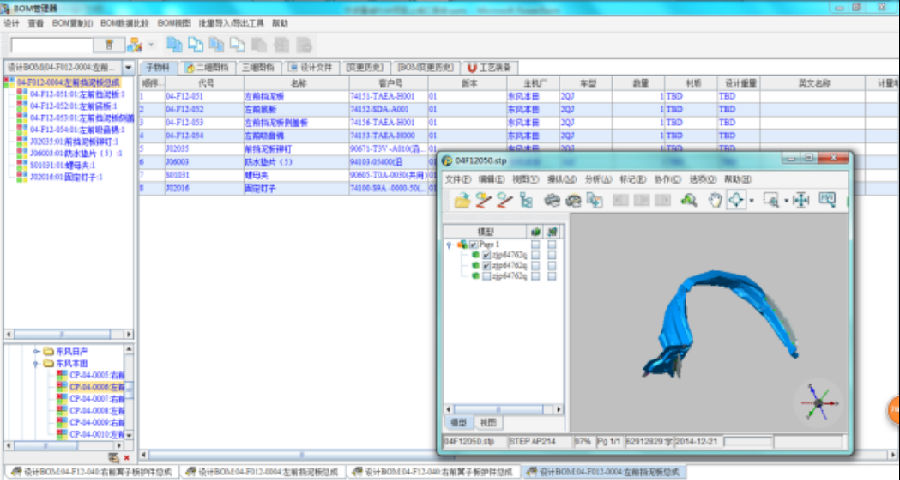Toggle the Page 1 checkbox in model tree

click(474, 245)
